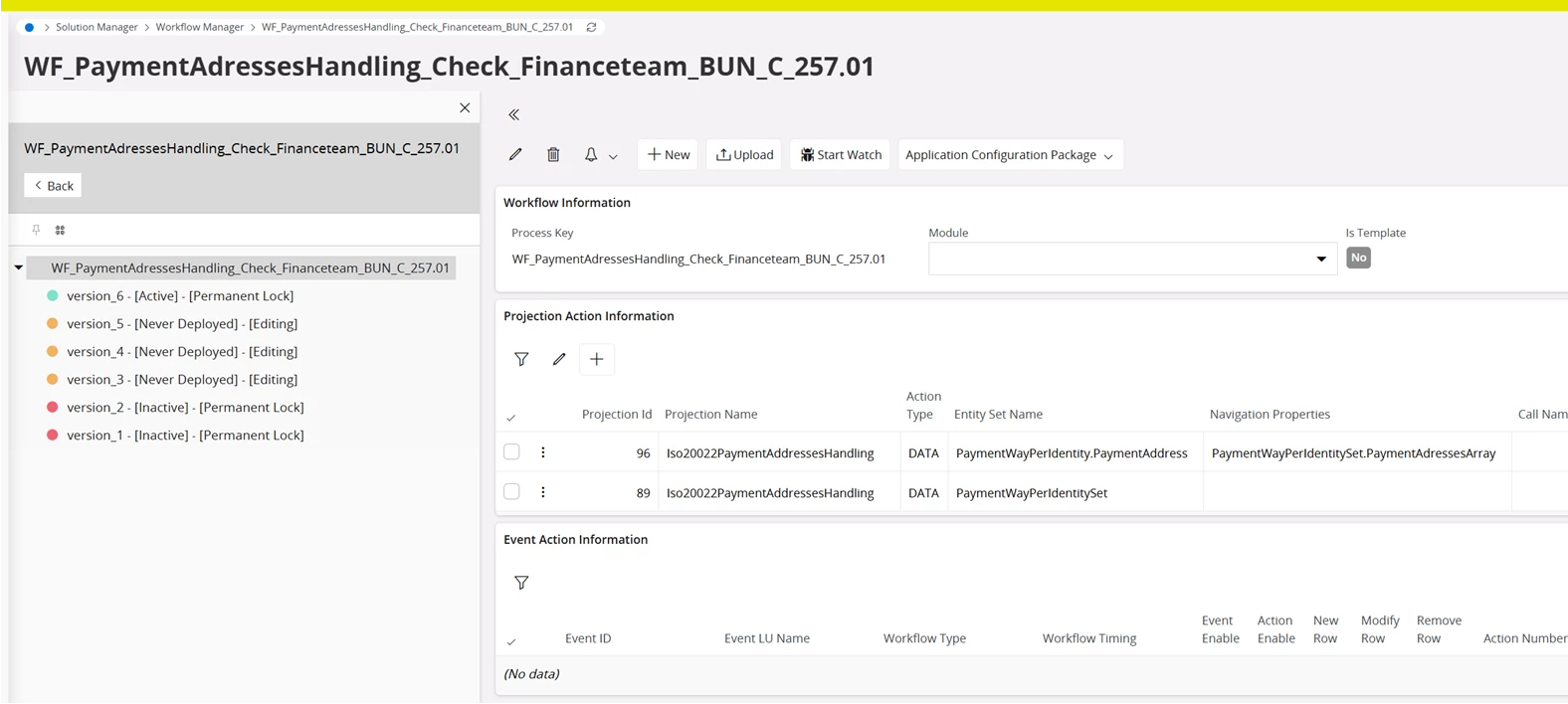The height and width of the screenshot is (704, 1568).
Task: Add a new Projection Action with plus
Action: (597, 359)
